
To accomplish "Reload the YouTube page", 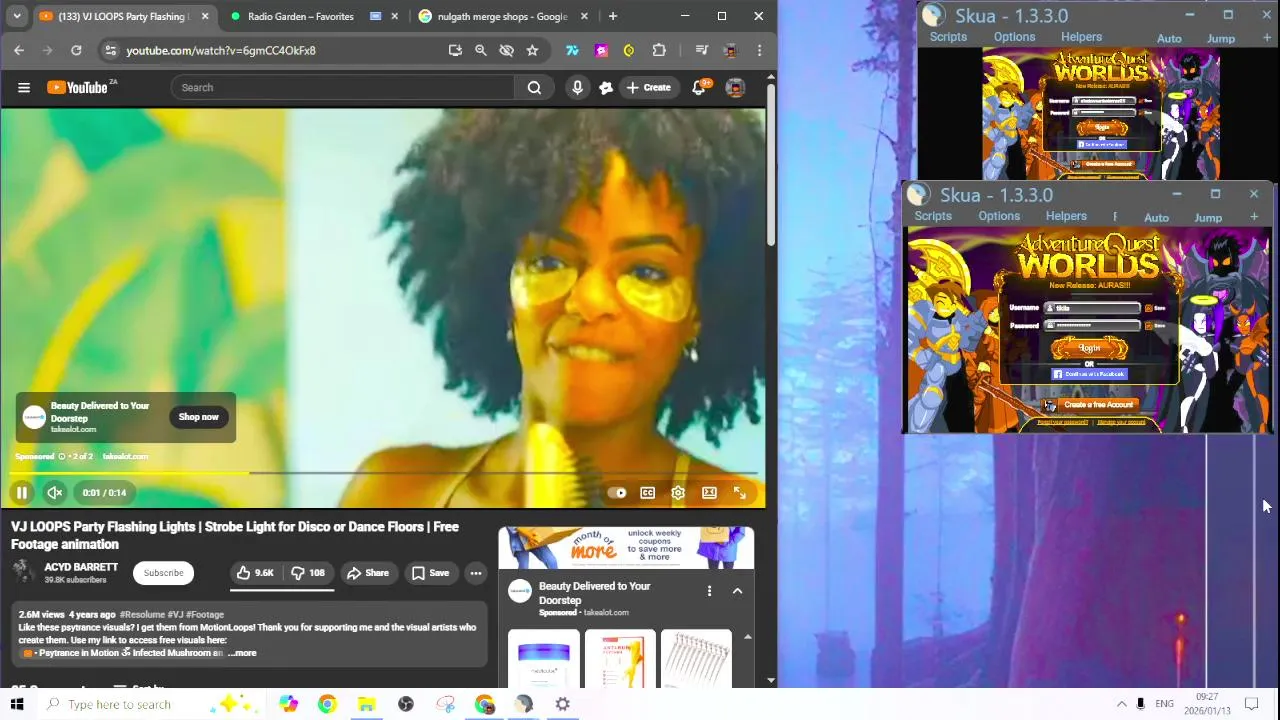I will coord(76,50).
